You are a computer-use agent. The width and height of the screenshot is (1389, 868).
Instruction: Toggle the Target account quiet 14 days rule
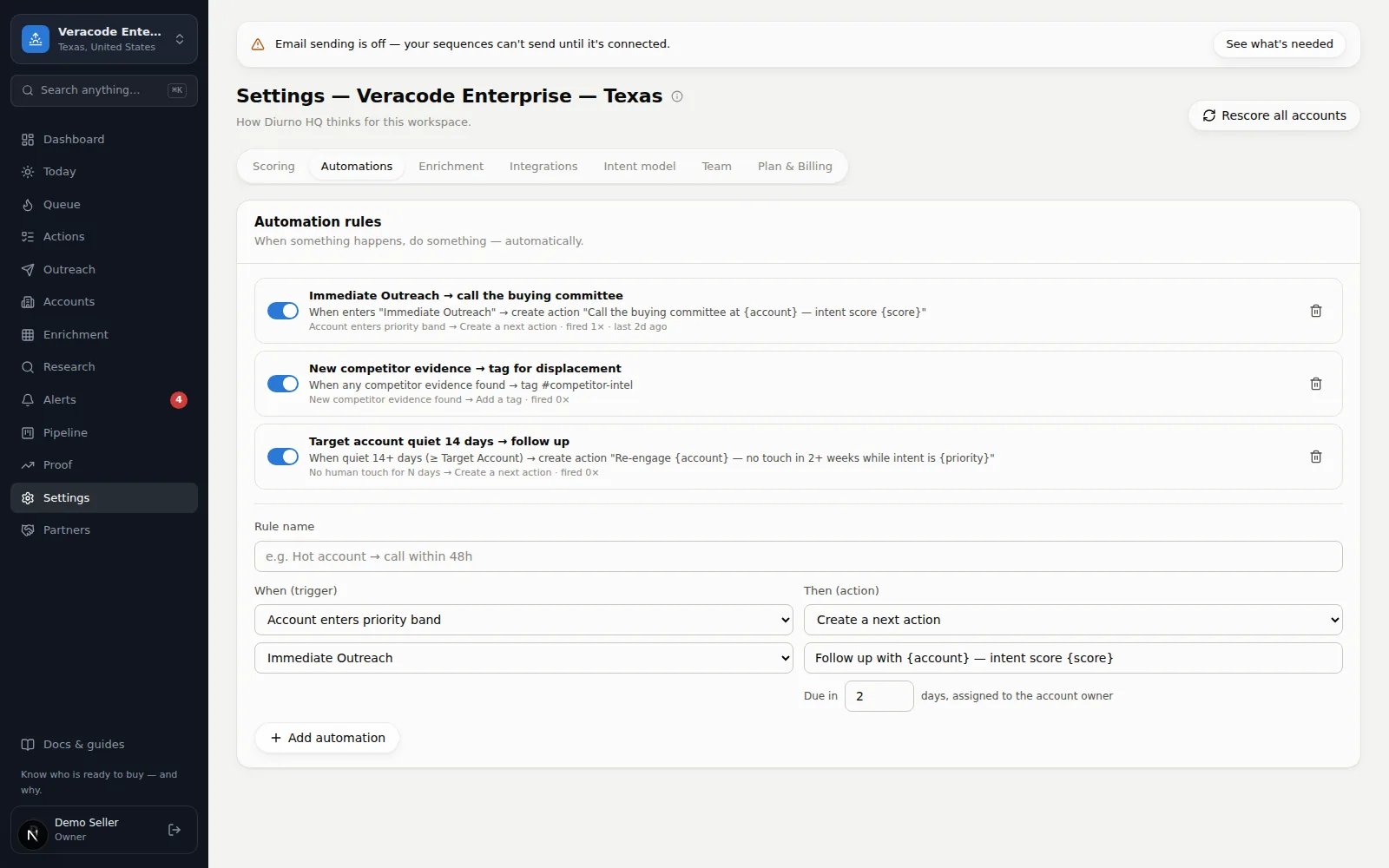click(283, 457)
